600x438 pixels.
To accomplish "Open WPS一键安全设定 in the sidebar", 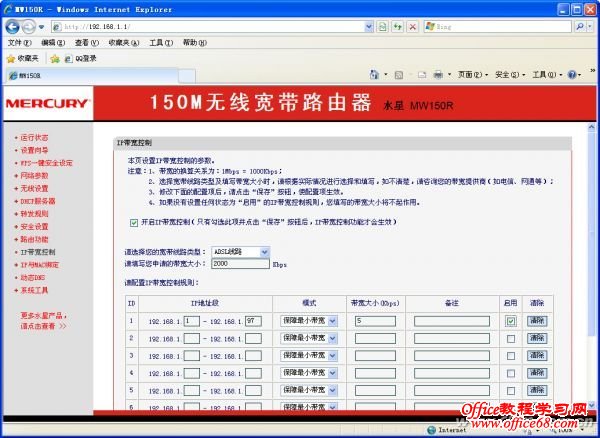I will [46, 163].
